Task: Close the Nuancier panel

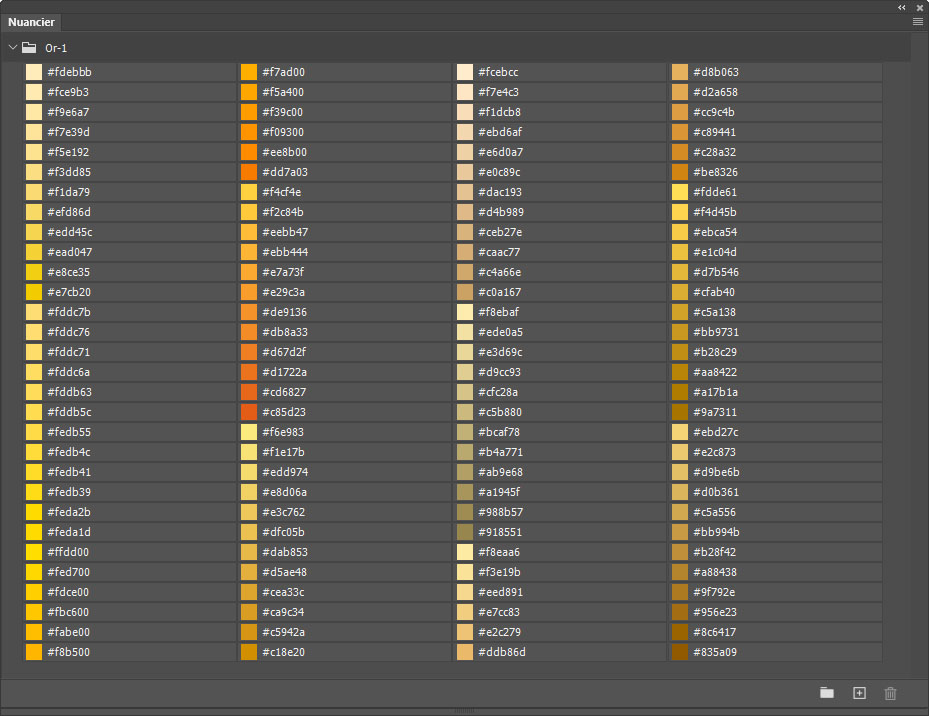Action: tap(920, 8)
